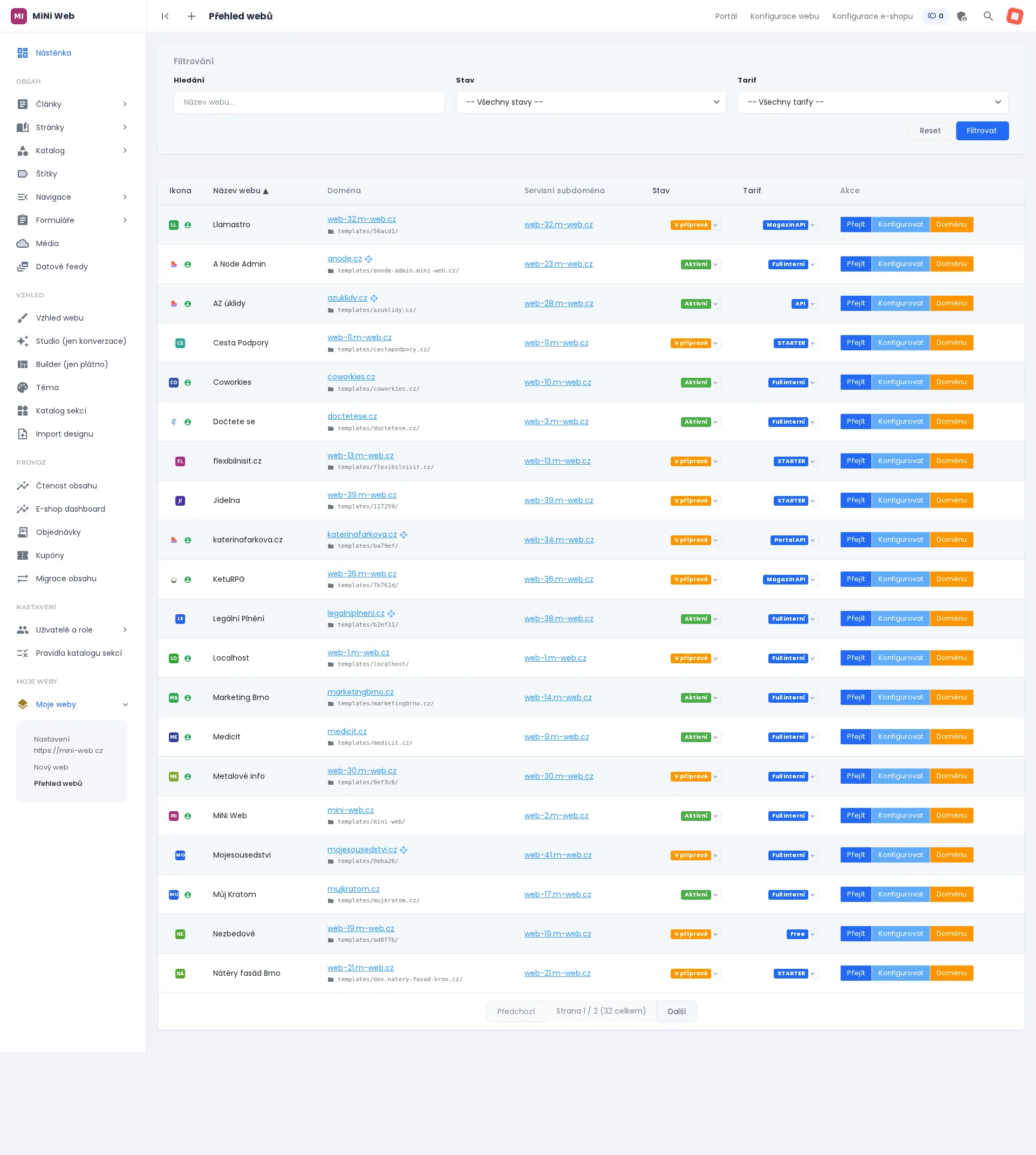Click the Nástěnka dashboard icon
1036x1155 pixels.
23,53
